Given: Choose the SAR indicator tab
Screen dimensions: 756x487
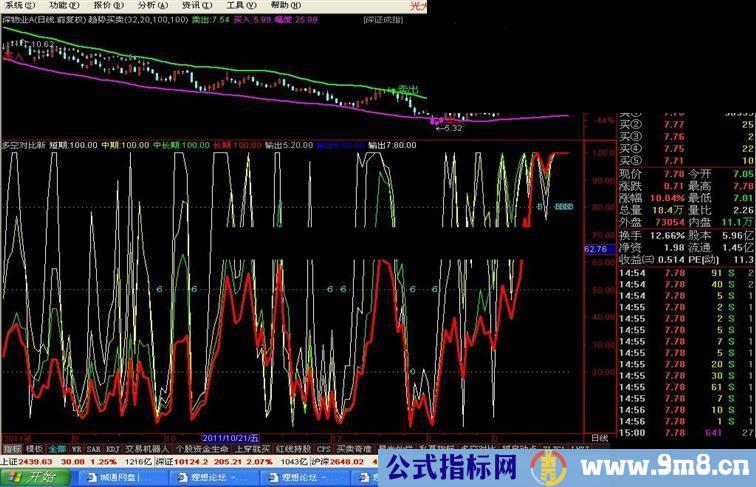Looking at the screenshot, I should click(x=93, y=449).
